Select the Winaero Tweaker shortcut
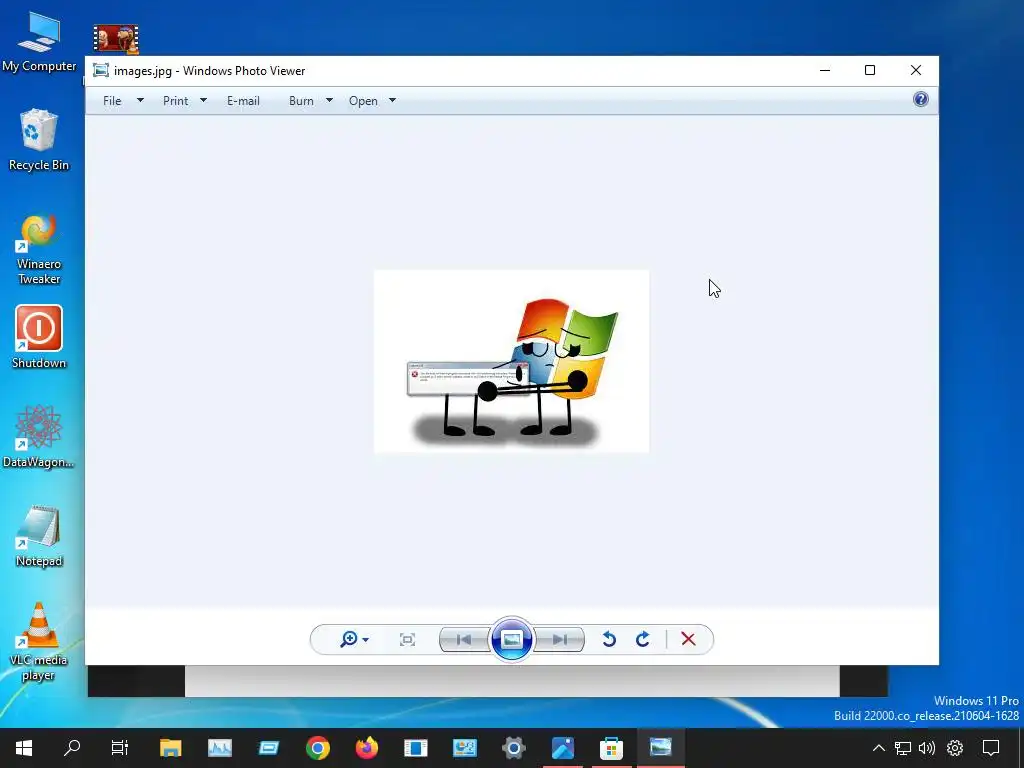The width and height of the screenshot is (1024, 768). click(x=39, y=250)
